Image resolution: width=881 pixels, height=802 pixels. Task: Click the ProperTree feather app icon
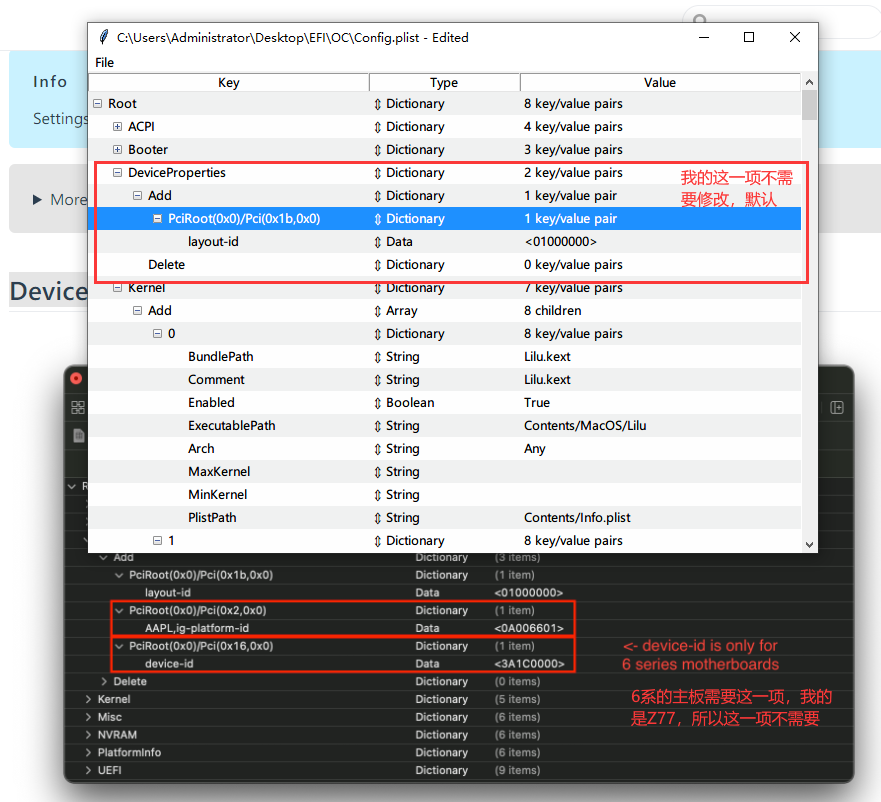coord(103,37)
